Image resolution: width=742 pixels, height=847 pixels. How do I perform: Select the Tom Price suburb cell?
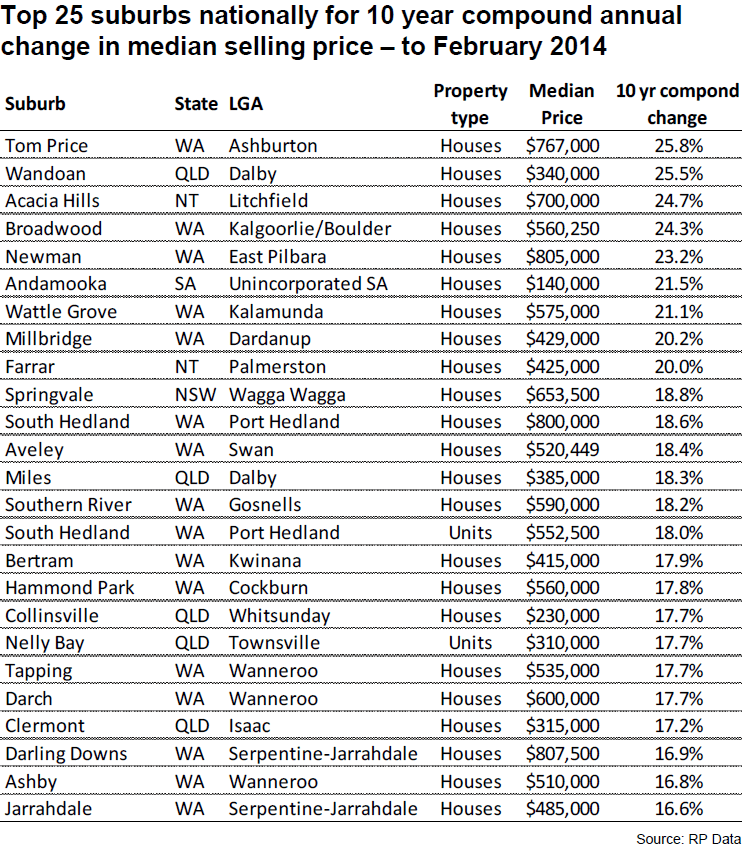point(47,146)
